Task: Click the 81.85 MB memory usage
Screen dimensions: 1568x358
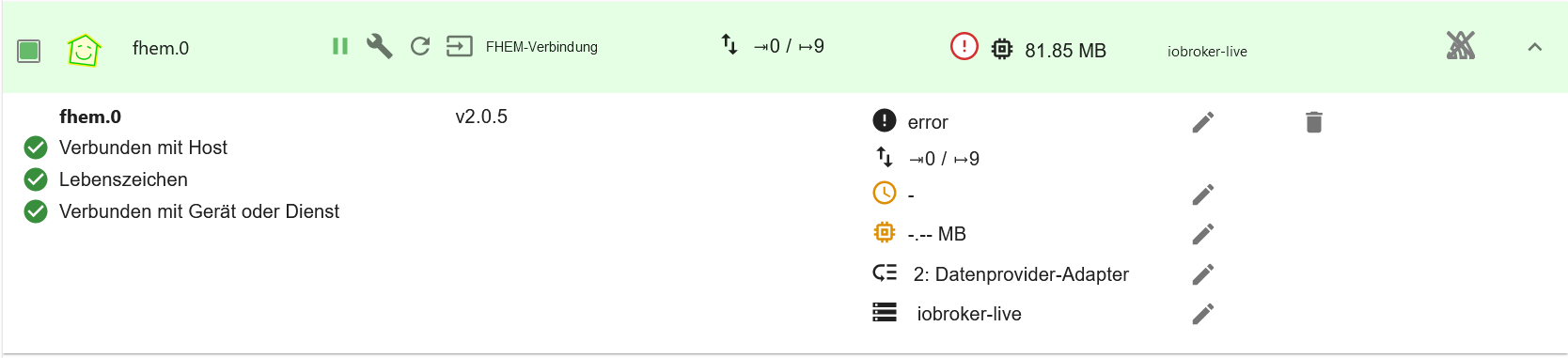Action: pyautogui.click(x=1065, y=51)
